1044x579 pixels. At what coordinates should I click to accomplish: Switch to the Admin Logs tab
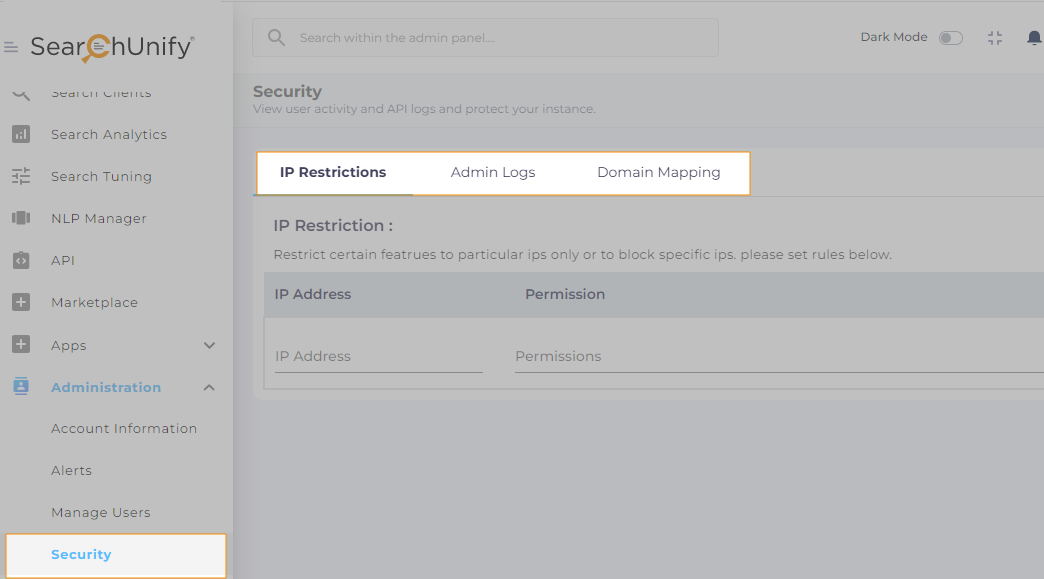[x=493, y=173]
